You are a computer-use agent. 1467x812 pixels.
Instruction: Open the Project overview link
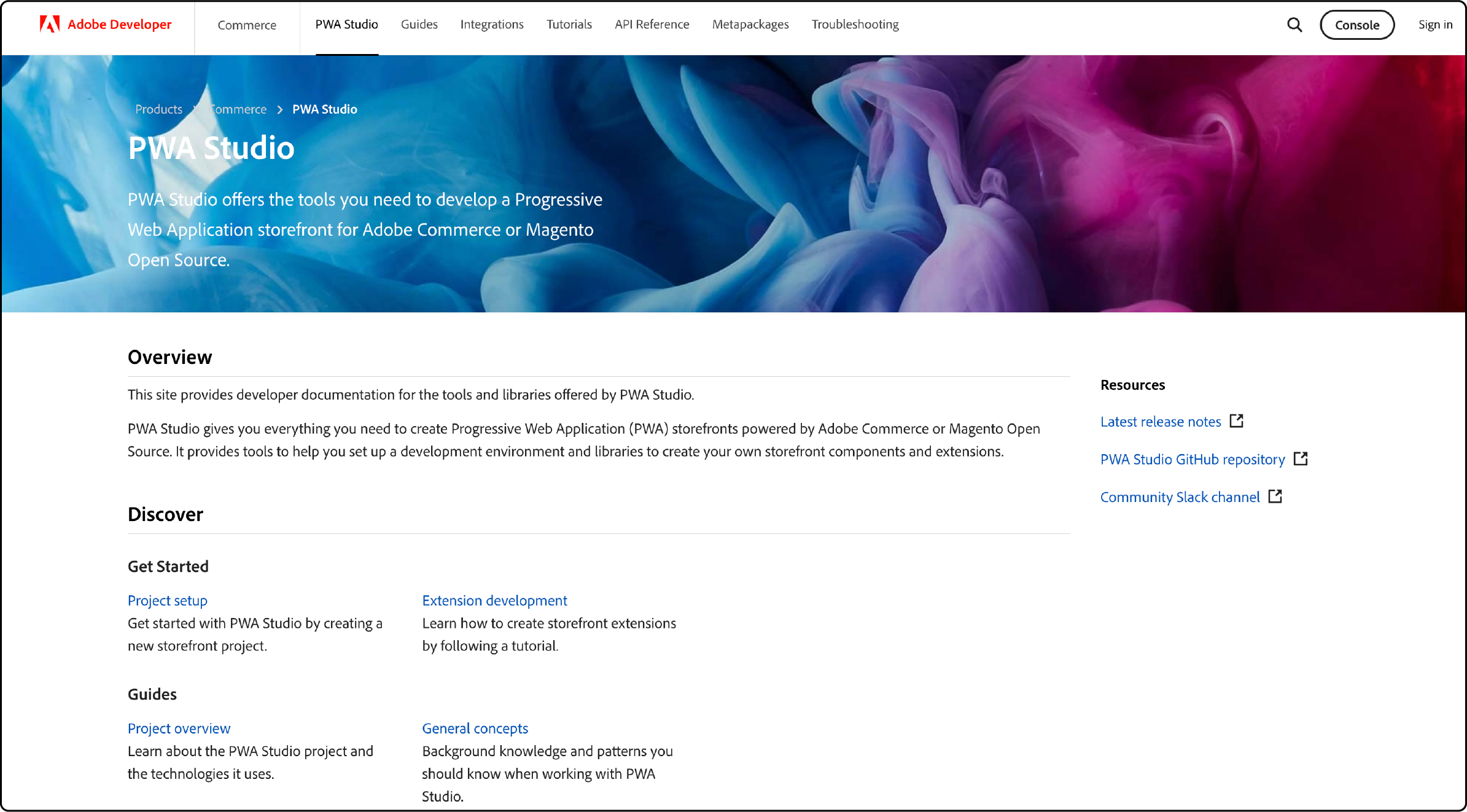click(179, 728)
